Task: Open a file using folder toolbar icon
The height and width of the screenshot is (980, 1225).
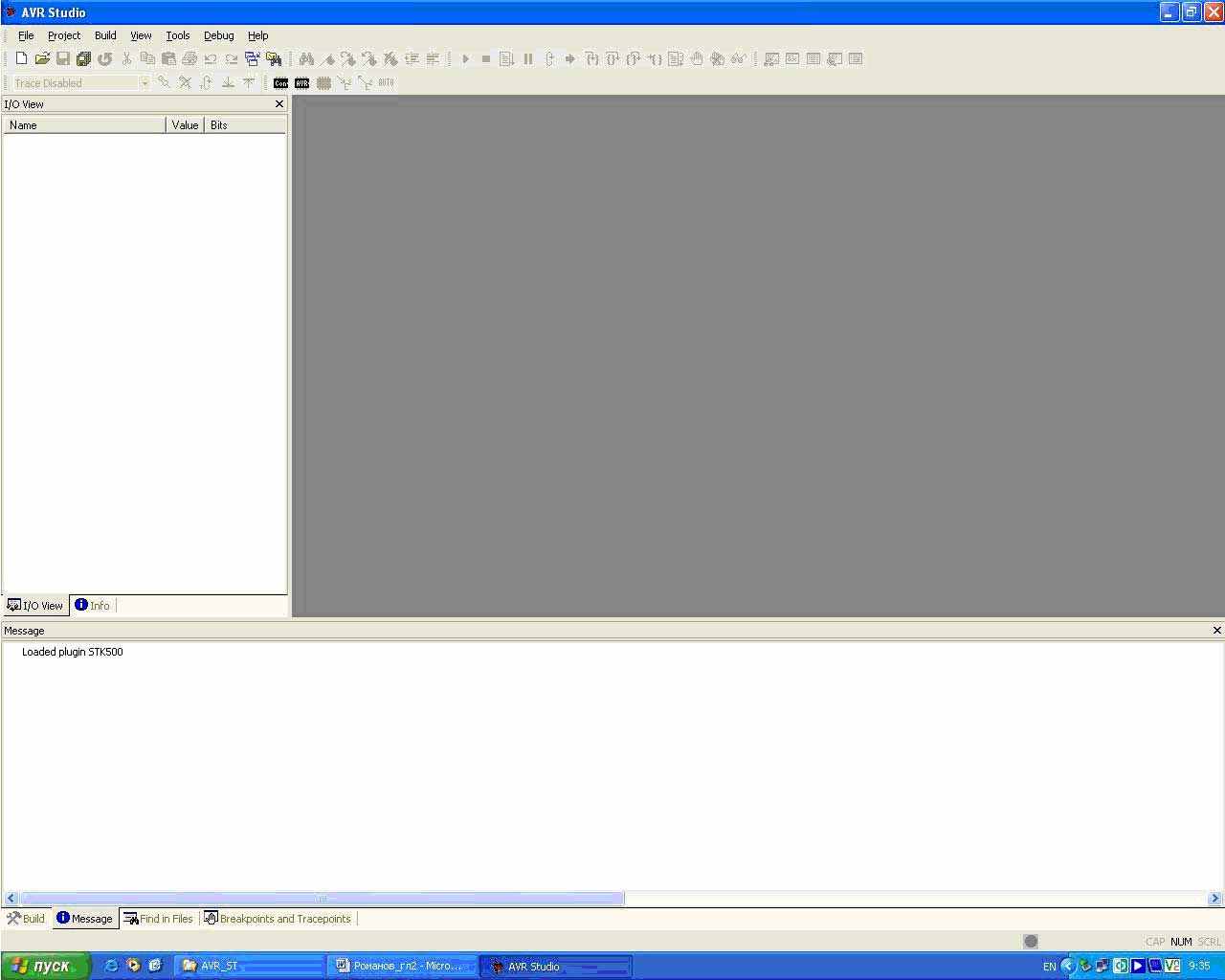Action: coord(42,58)
